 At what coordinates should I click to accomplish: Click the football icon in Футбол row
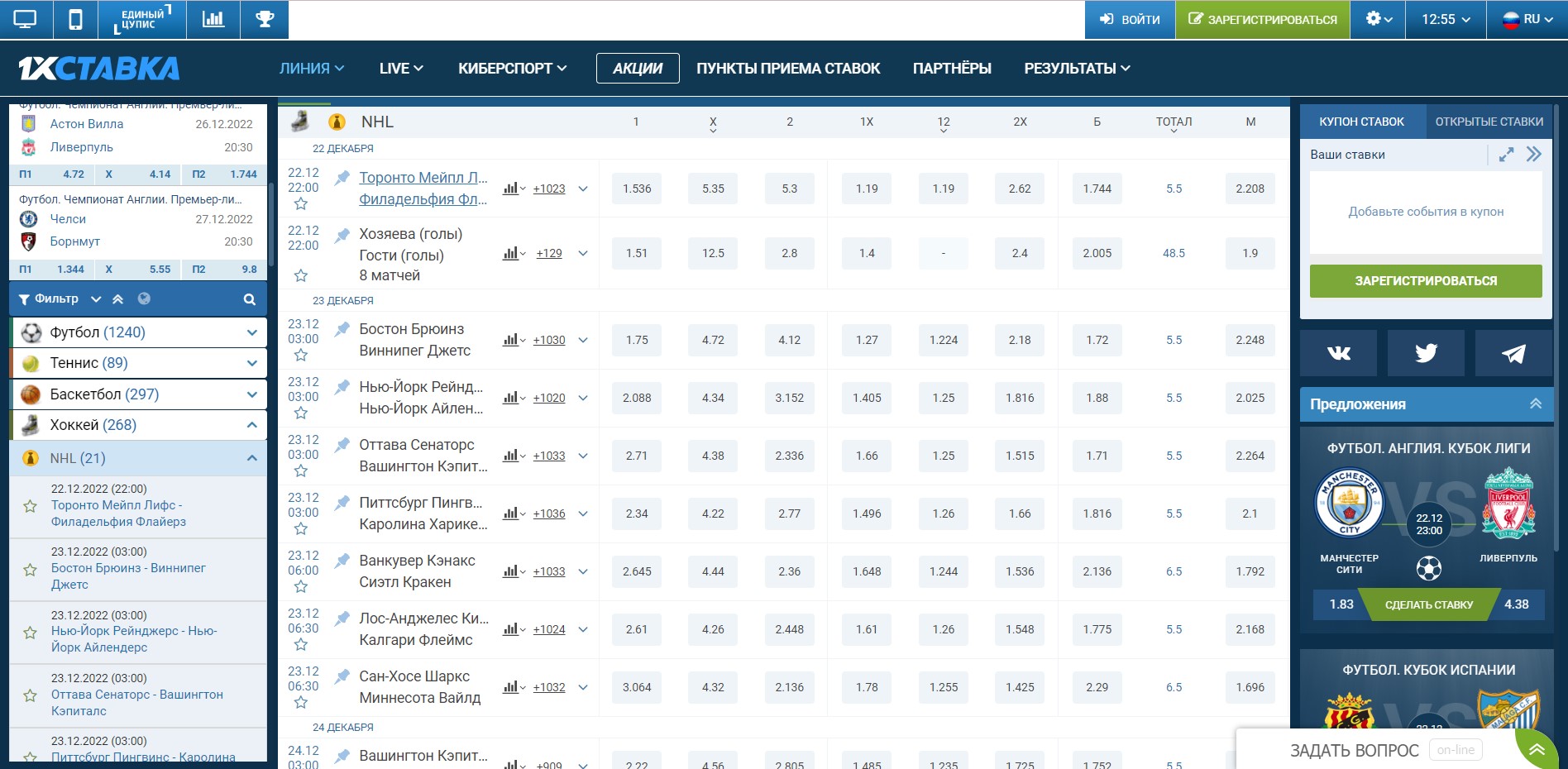(x=31, y=332)
